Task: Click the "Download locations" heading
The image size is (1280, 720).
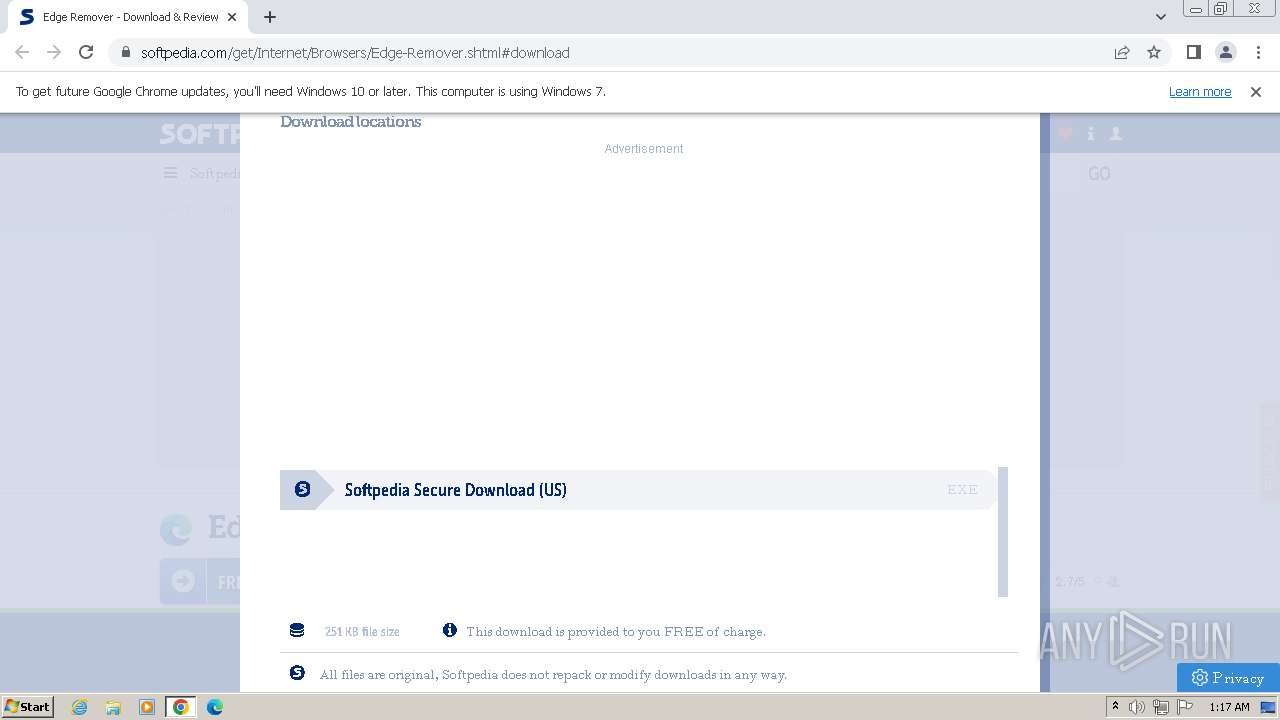Action: point(351,122)
